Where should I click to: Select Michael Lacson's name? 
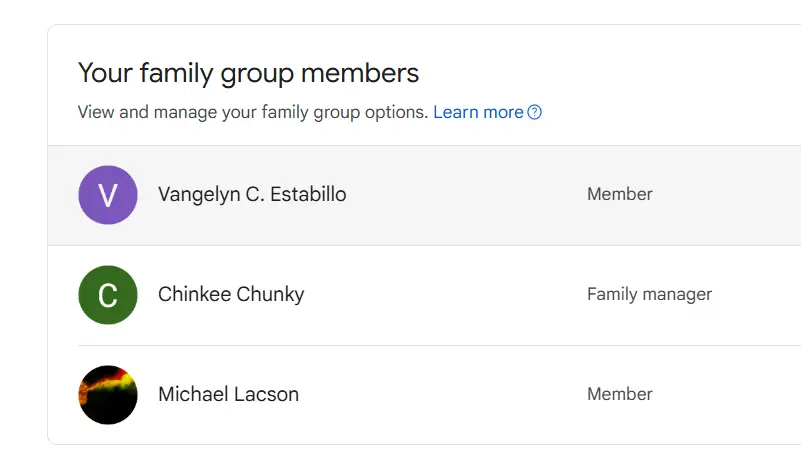[228, 394]
